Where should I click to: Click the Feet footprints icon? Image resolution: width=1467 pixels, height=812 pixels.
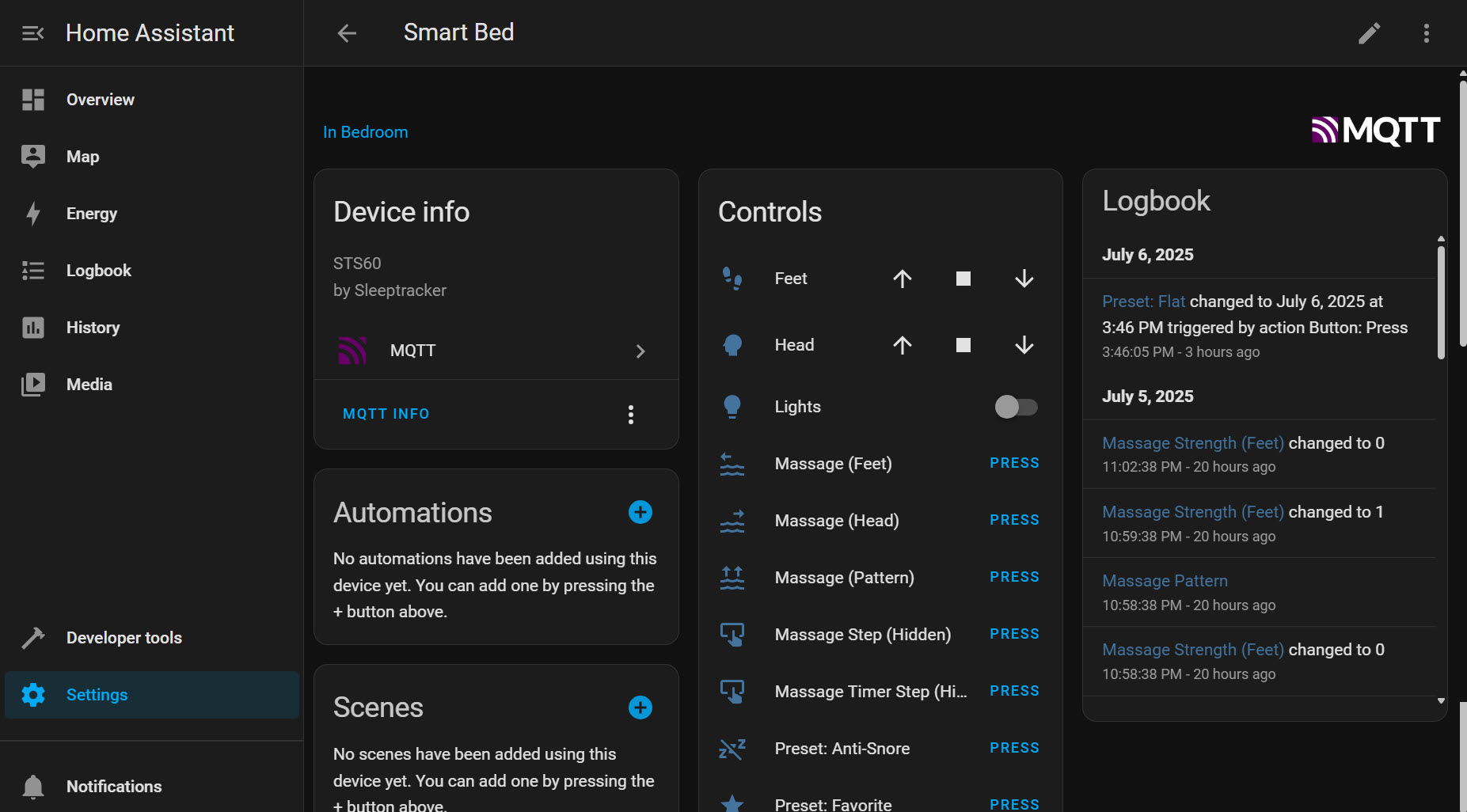732,279
